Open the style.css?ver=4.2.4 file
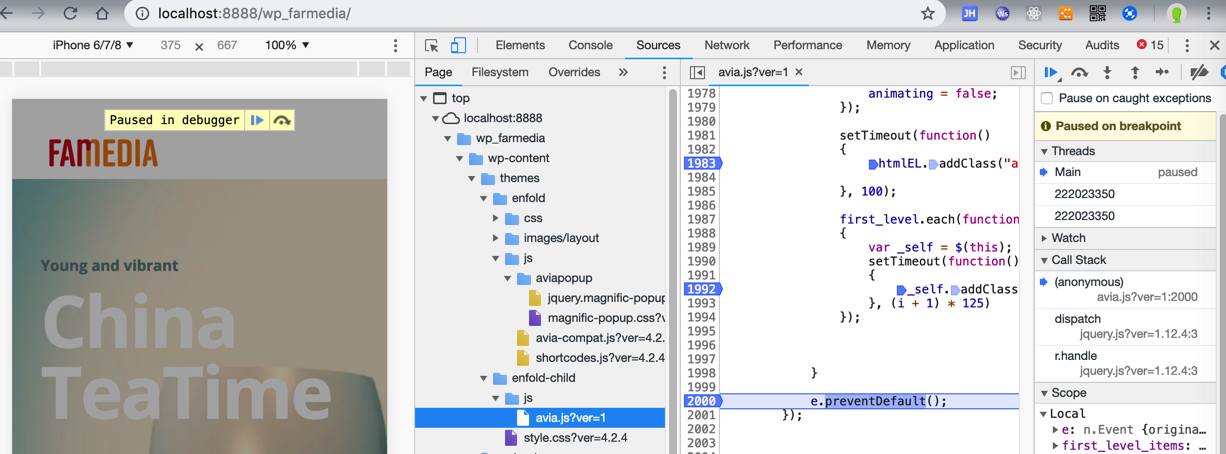 pyautogui.click(x=575, y=438)
